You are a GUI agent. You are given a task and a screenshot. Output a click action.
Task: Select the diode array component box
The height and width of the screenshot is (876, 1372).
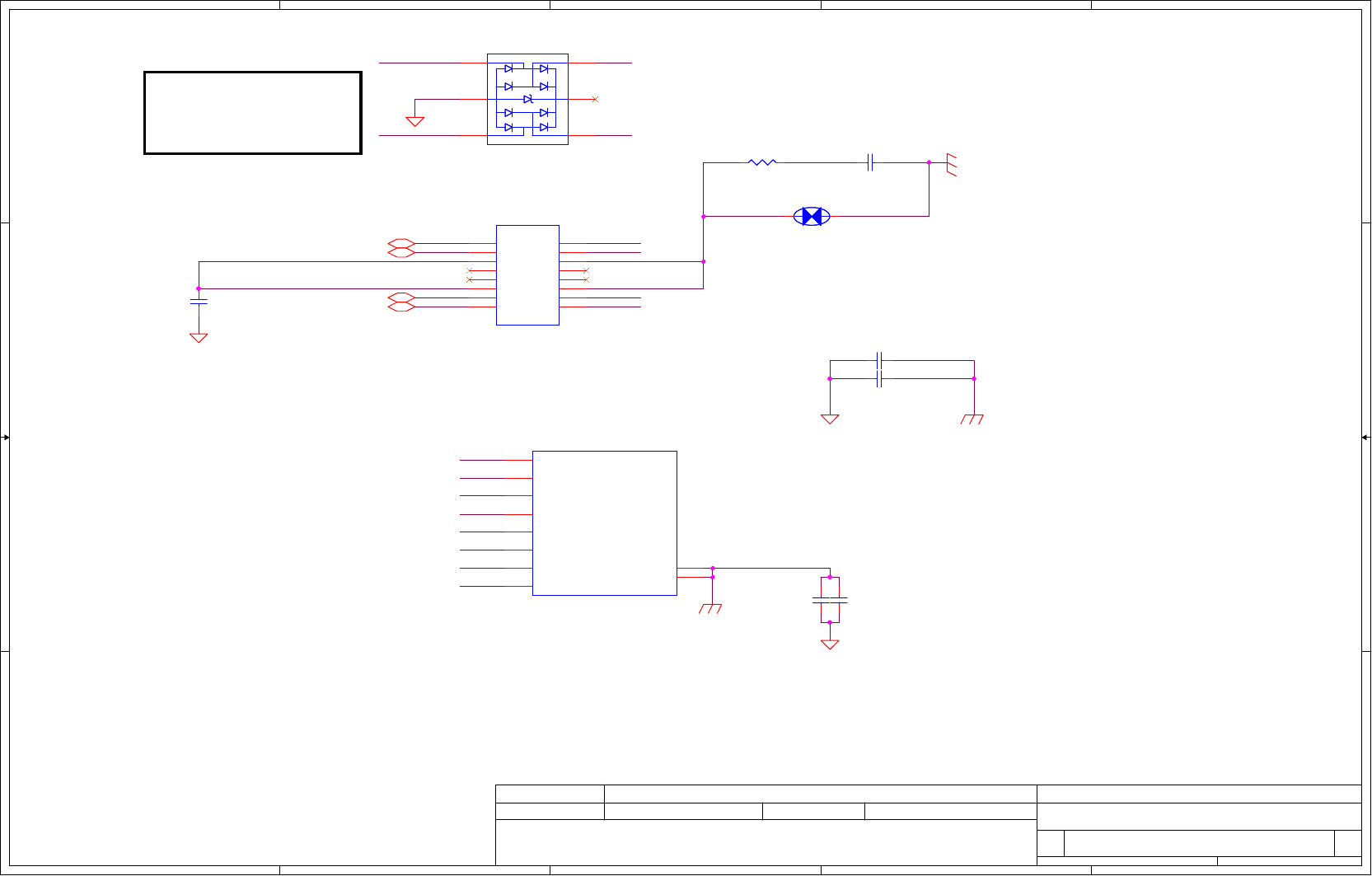(x=527, y=100)
